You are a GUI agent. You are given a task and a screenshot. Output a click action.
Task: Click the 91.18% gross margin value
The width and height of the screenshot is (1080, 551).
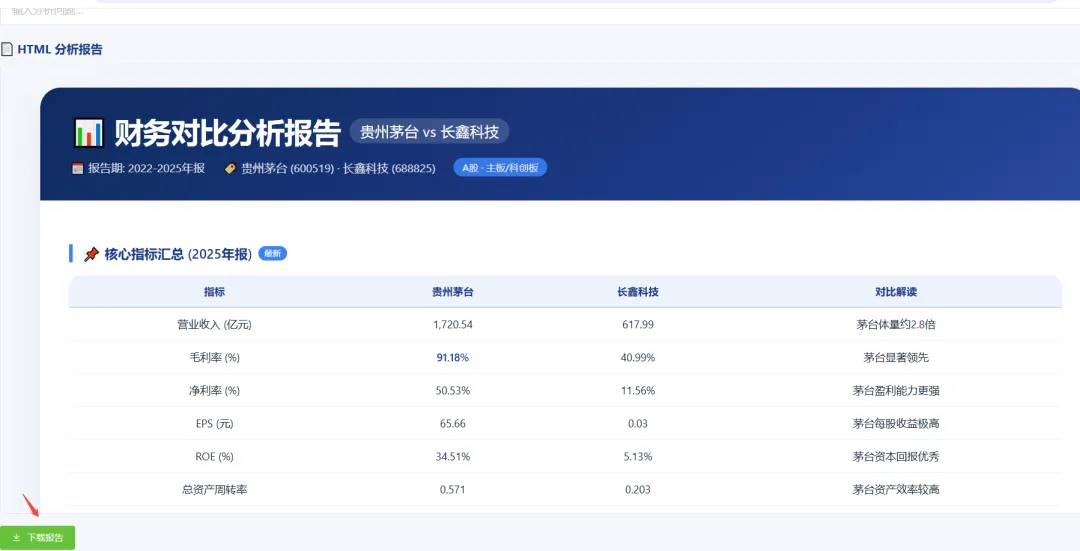(x=453, y=357)
